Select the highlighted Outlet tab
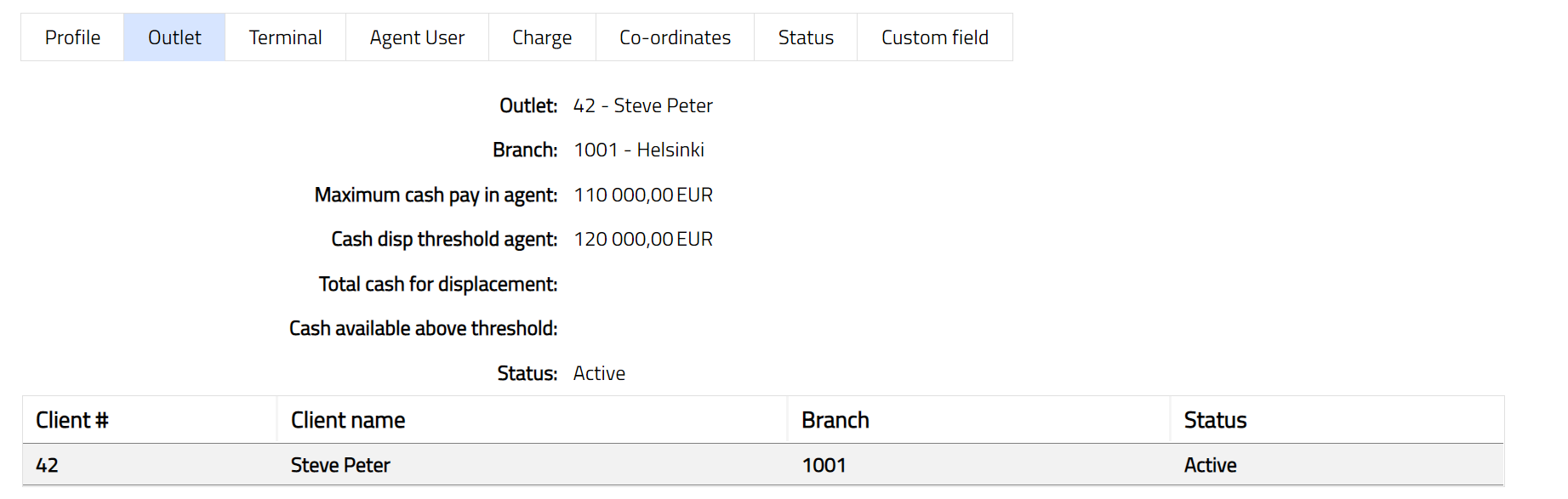Viewport: 1568px width, 499px height. click(174, 37)
